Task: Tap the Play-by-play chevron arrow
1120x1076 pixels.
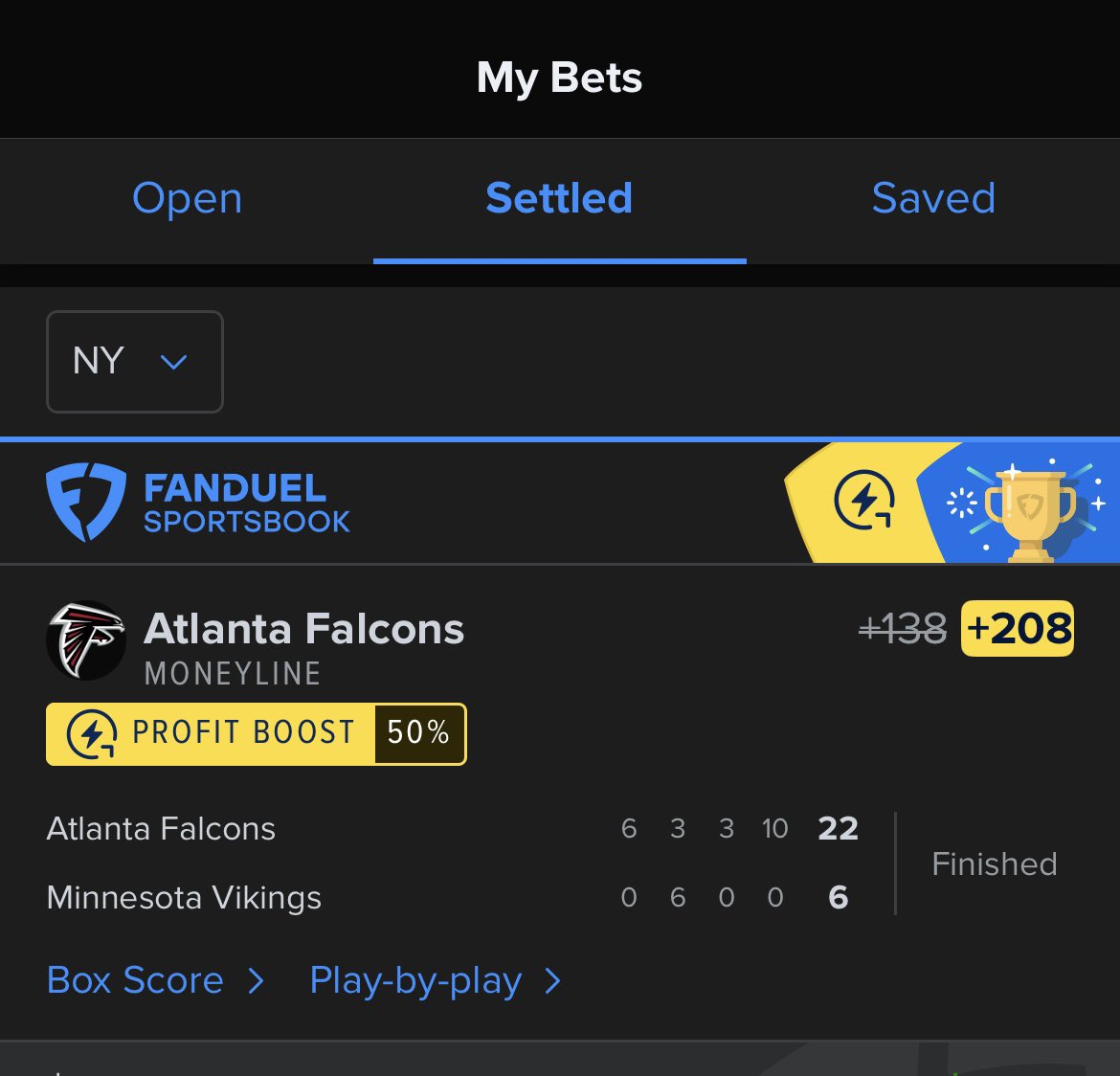Action: 552,980
